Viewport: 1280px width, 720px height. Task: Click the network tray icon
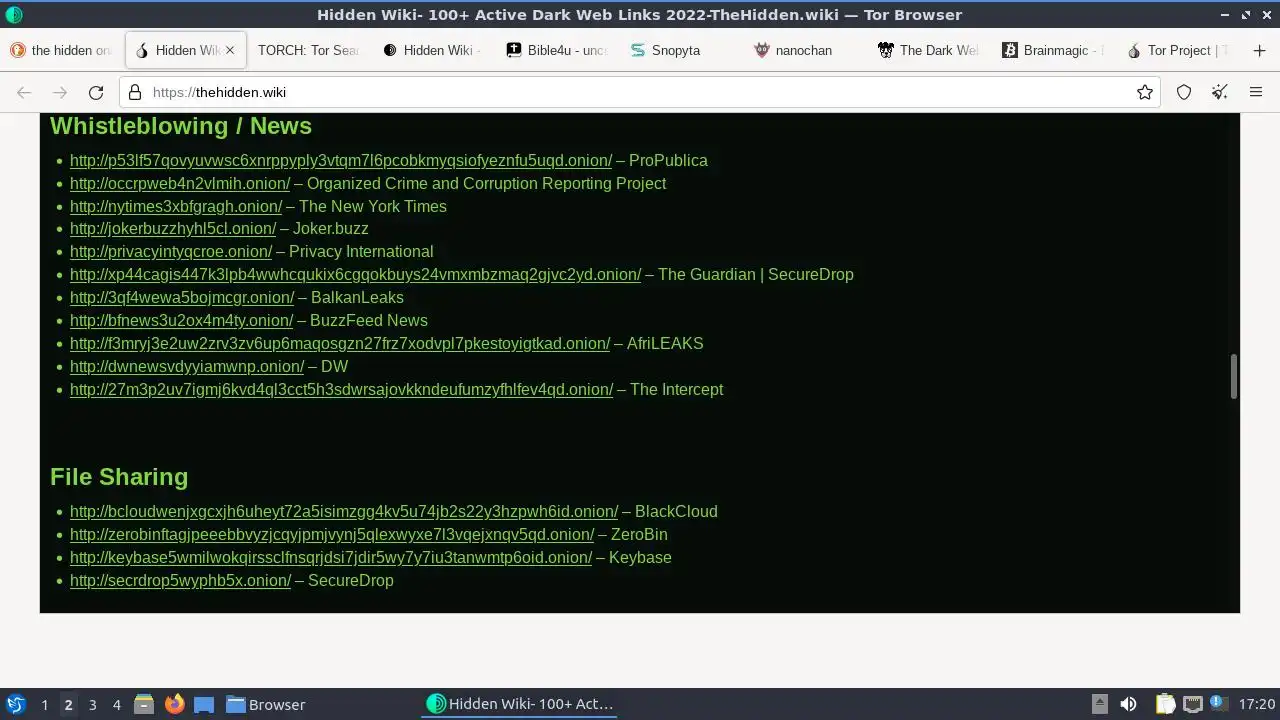point(1192,704)
